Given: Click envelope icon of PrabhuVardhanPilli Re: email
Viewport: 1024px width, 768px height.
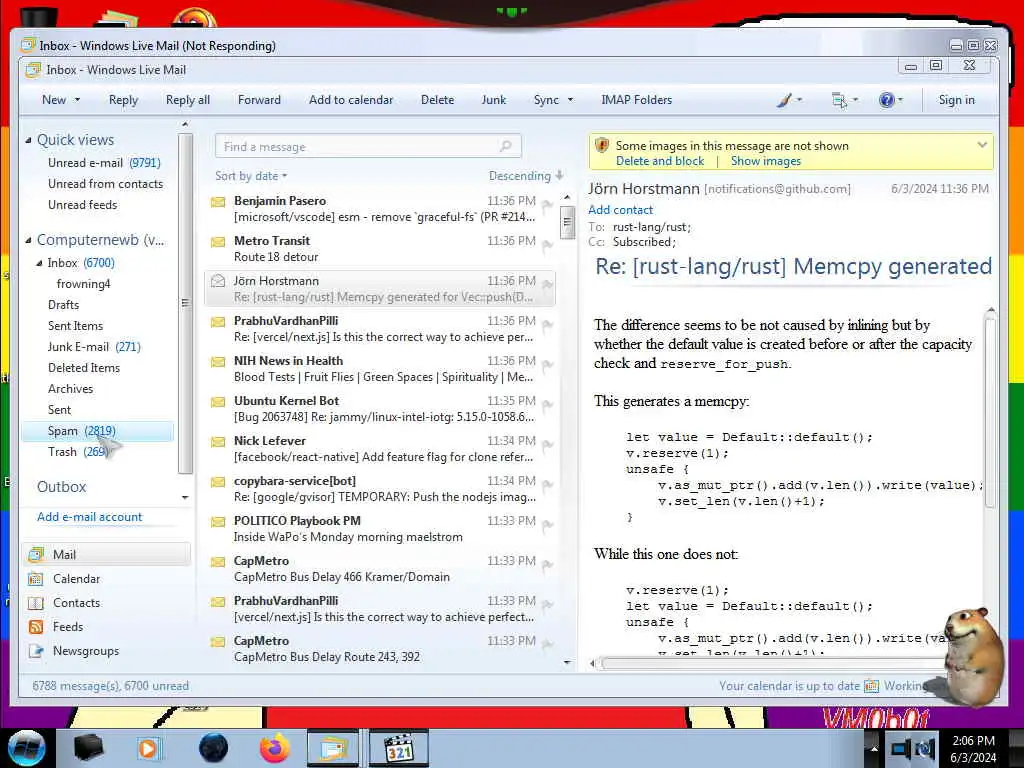Looking at the screenshot, I should [218, 321].
